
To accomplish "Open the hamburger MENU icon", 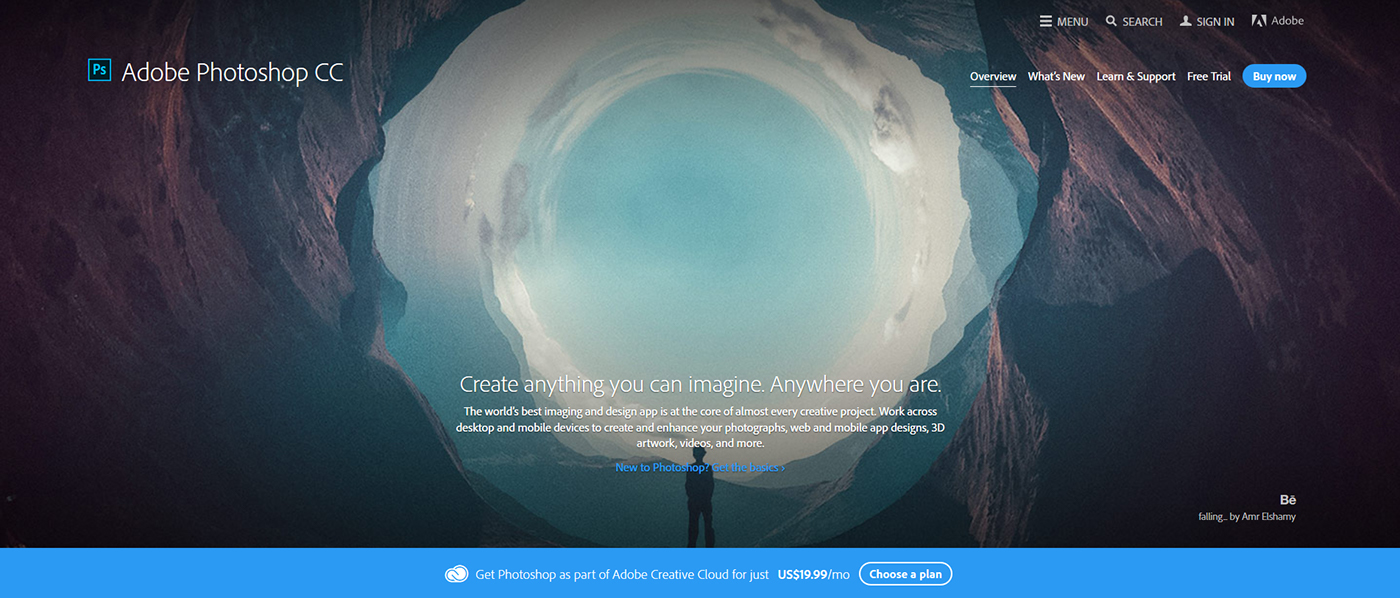I will (x=1045, y=21).
